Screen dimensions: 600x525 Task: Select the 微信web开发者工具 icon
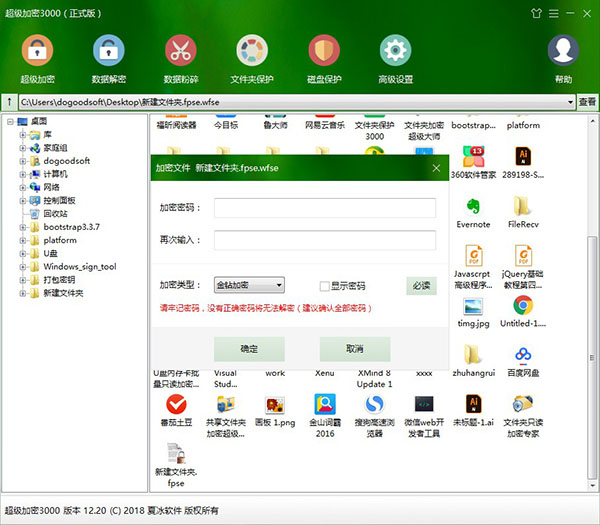(x=424, y=416)
